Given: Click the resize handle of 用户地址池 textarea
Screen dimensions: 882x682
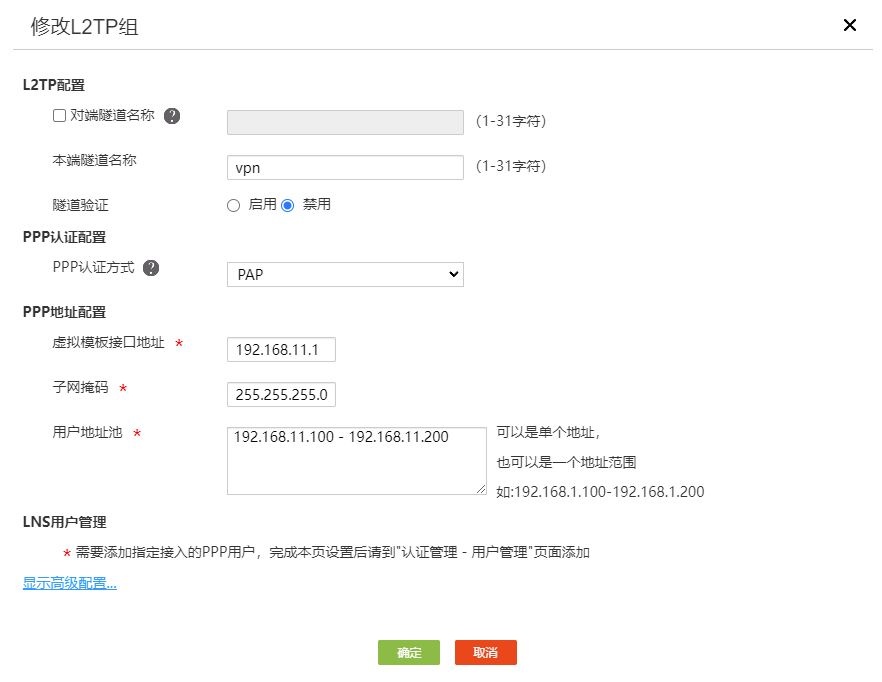Looking at the screenshot, I should click(x=481, y=489).
